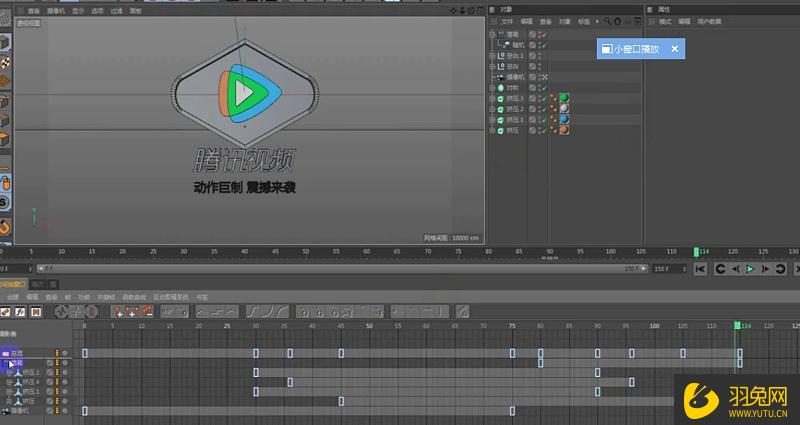Viewport: 800px width, 425px height.
Task: Click the red oval icon in timeline toolbar
Action: (x=91, y=311)
